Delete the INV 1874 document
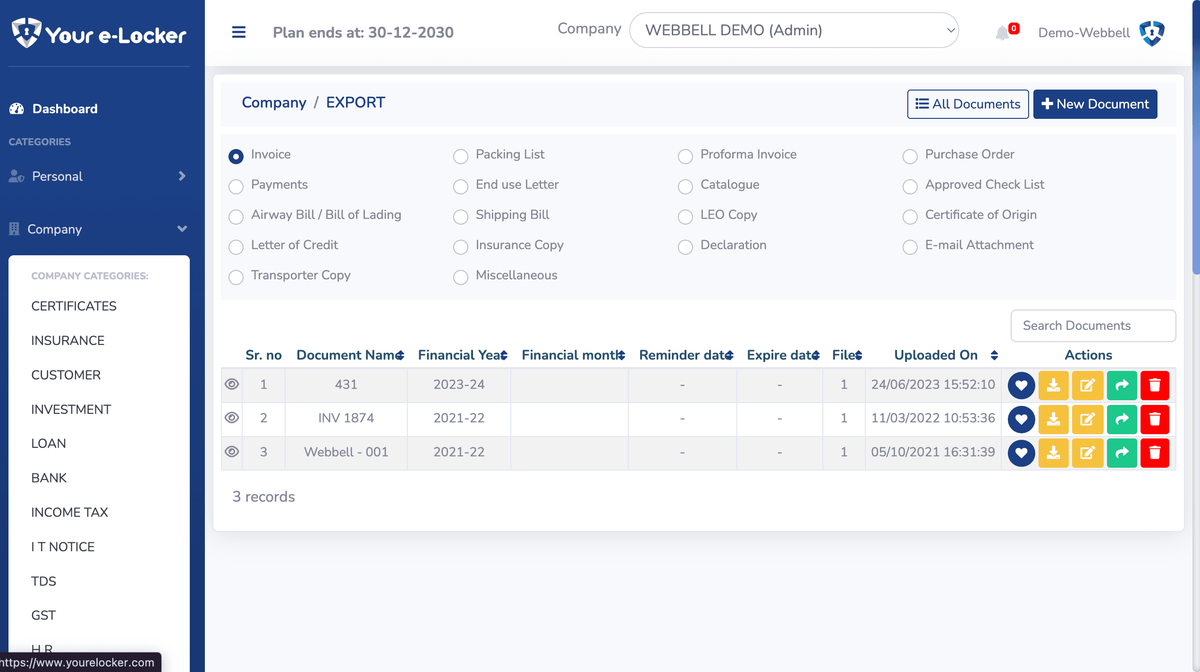Image resolution: width=1200 pixels, height=672 pixels. 1155,419
